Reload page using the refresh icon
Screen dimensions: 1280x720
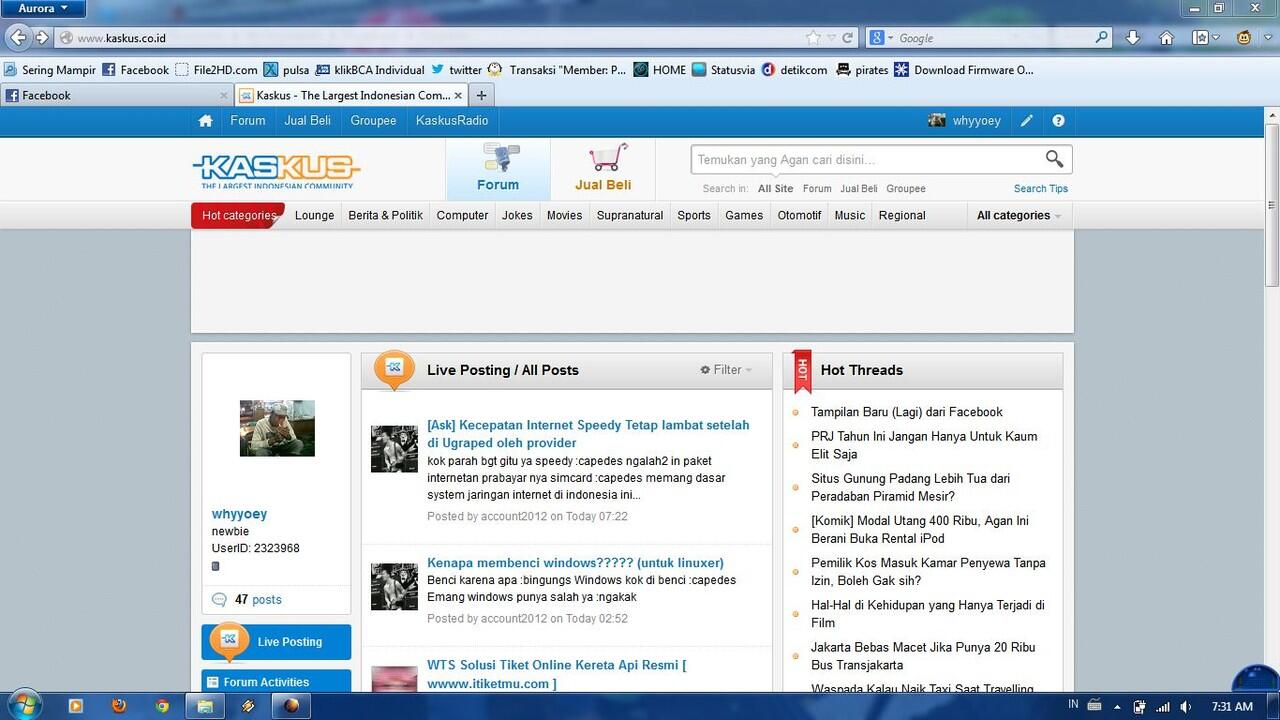[848, 38]
